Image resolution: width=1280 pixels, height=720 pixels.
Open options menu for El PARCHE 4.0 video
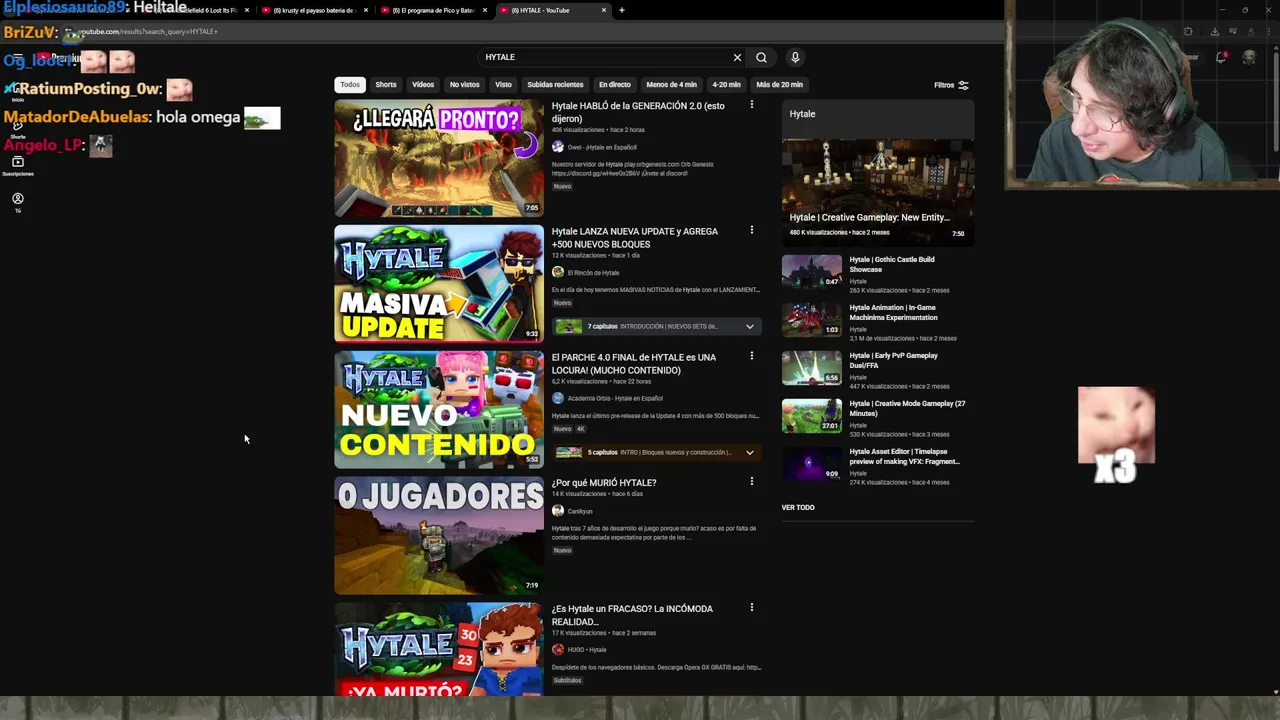click(x=752, y=356)
